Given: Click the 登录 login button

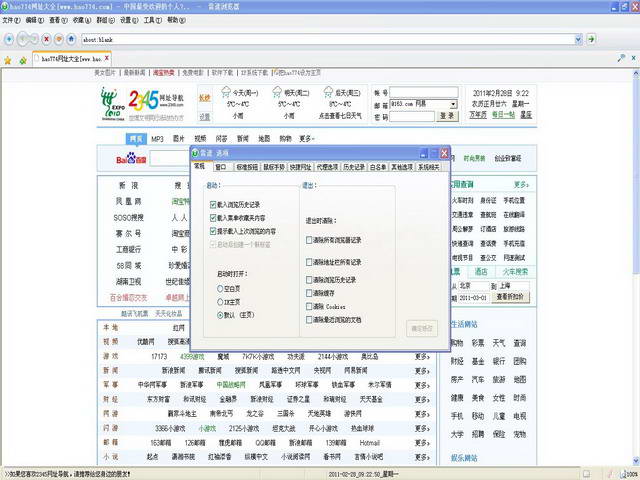Looking at the screenshot, I should point(447,116).
